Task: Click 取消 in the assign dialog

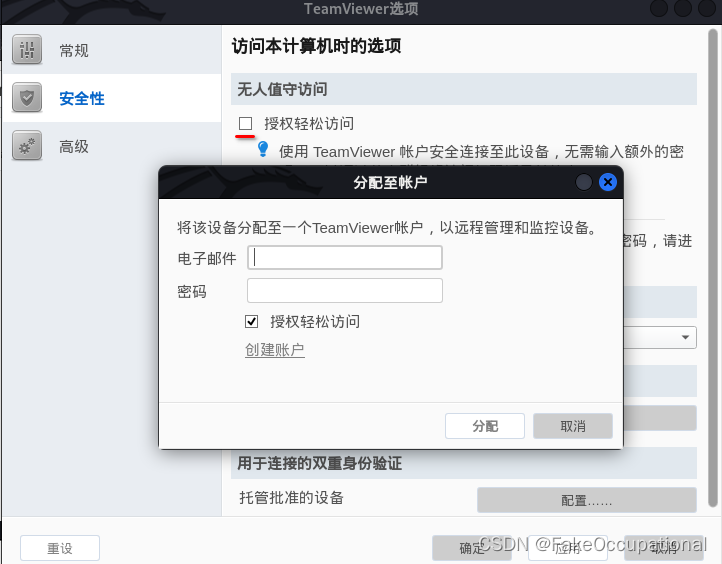Action: [573, 426]
